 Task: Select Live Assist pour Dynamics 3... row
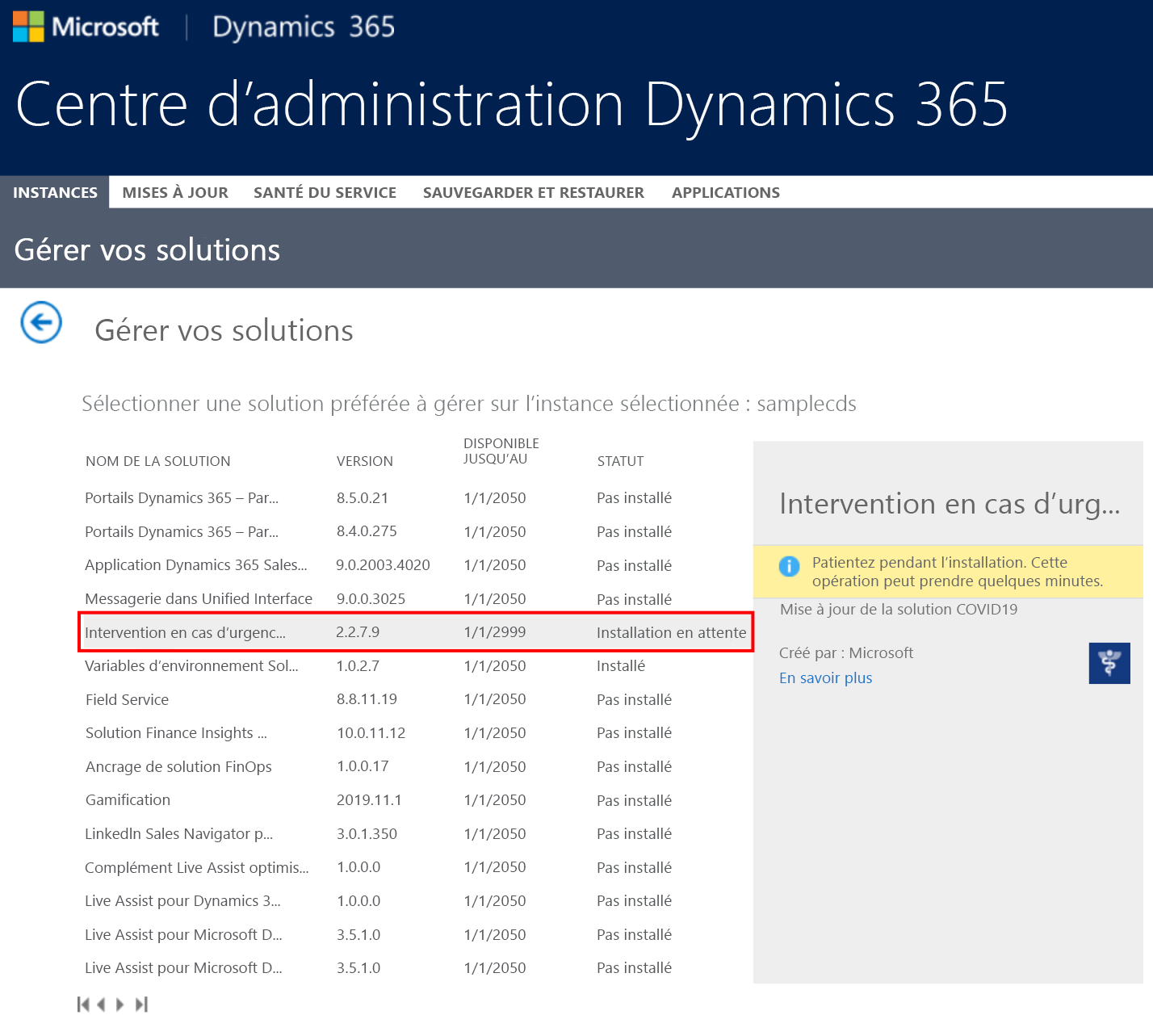[x=416, y=901]
